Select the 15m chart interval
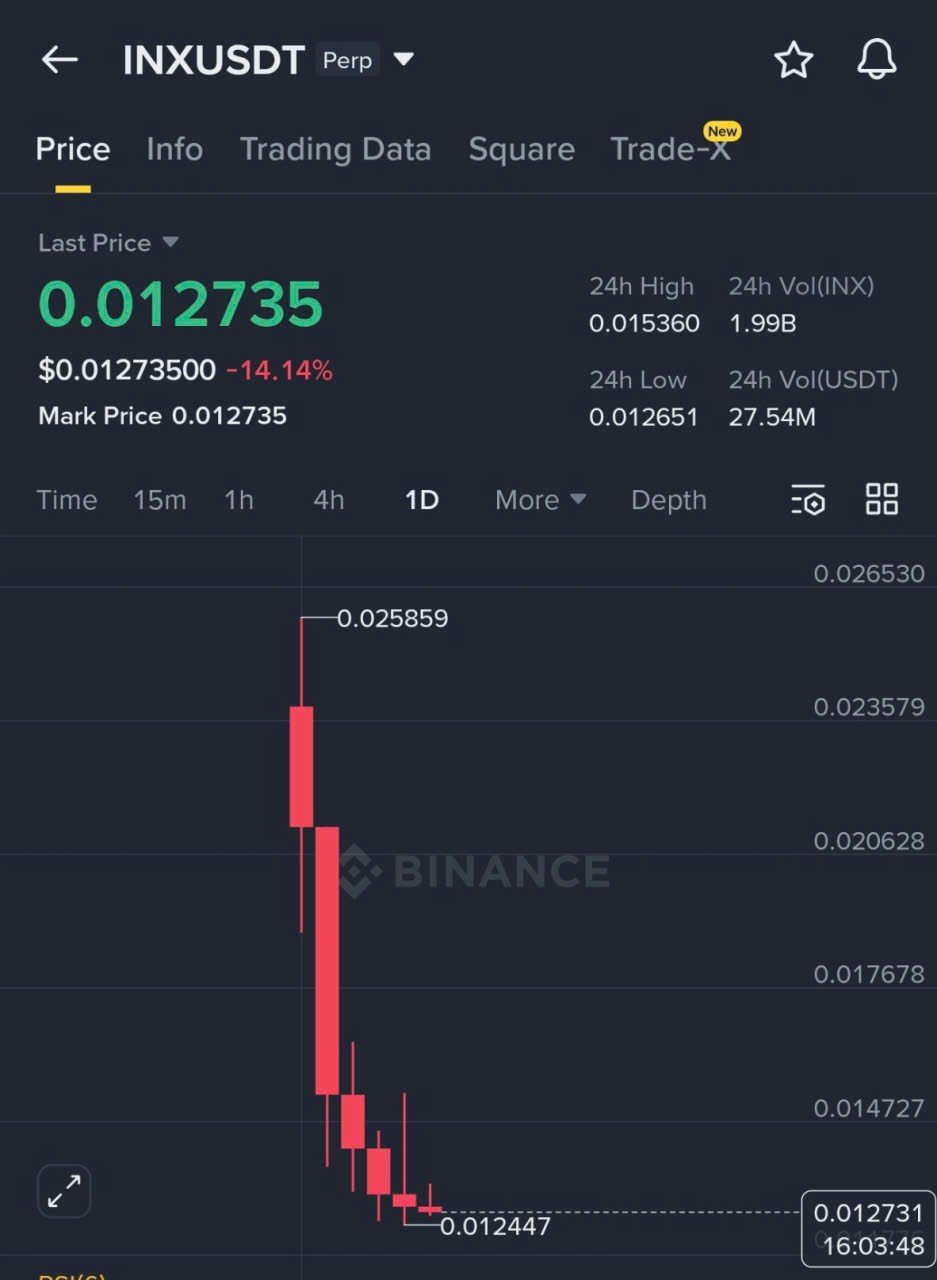The image size is (937, 1280). [160, 500]
